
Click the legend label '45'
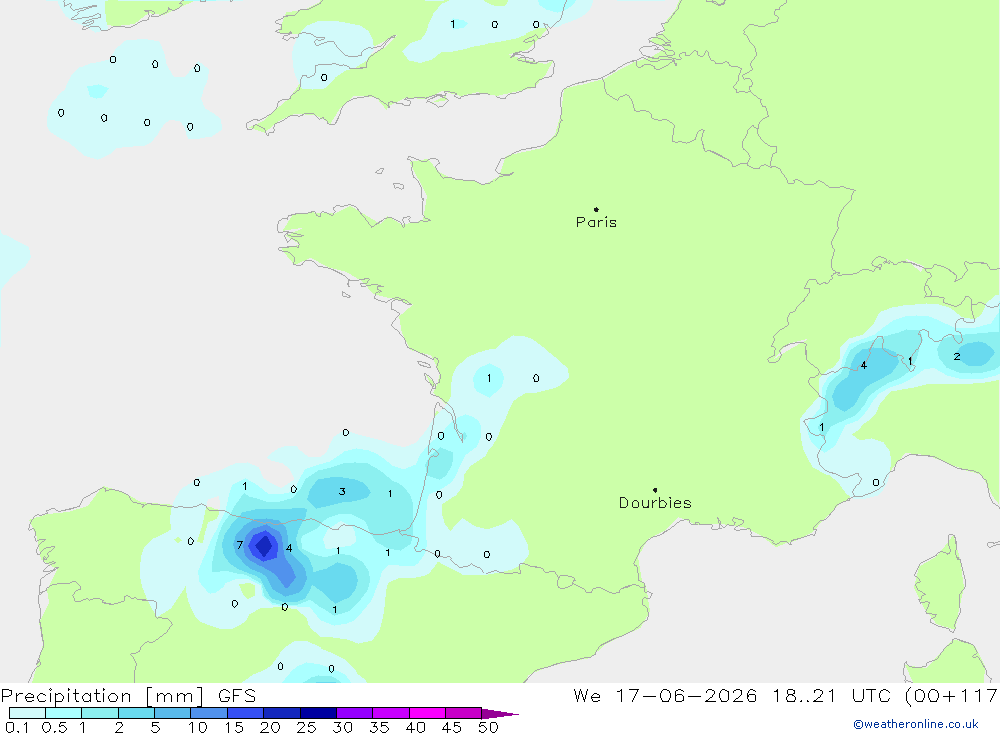click(452, 727)
